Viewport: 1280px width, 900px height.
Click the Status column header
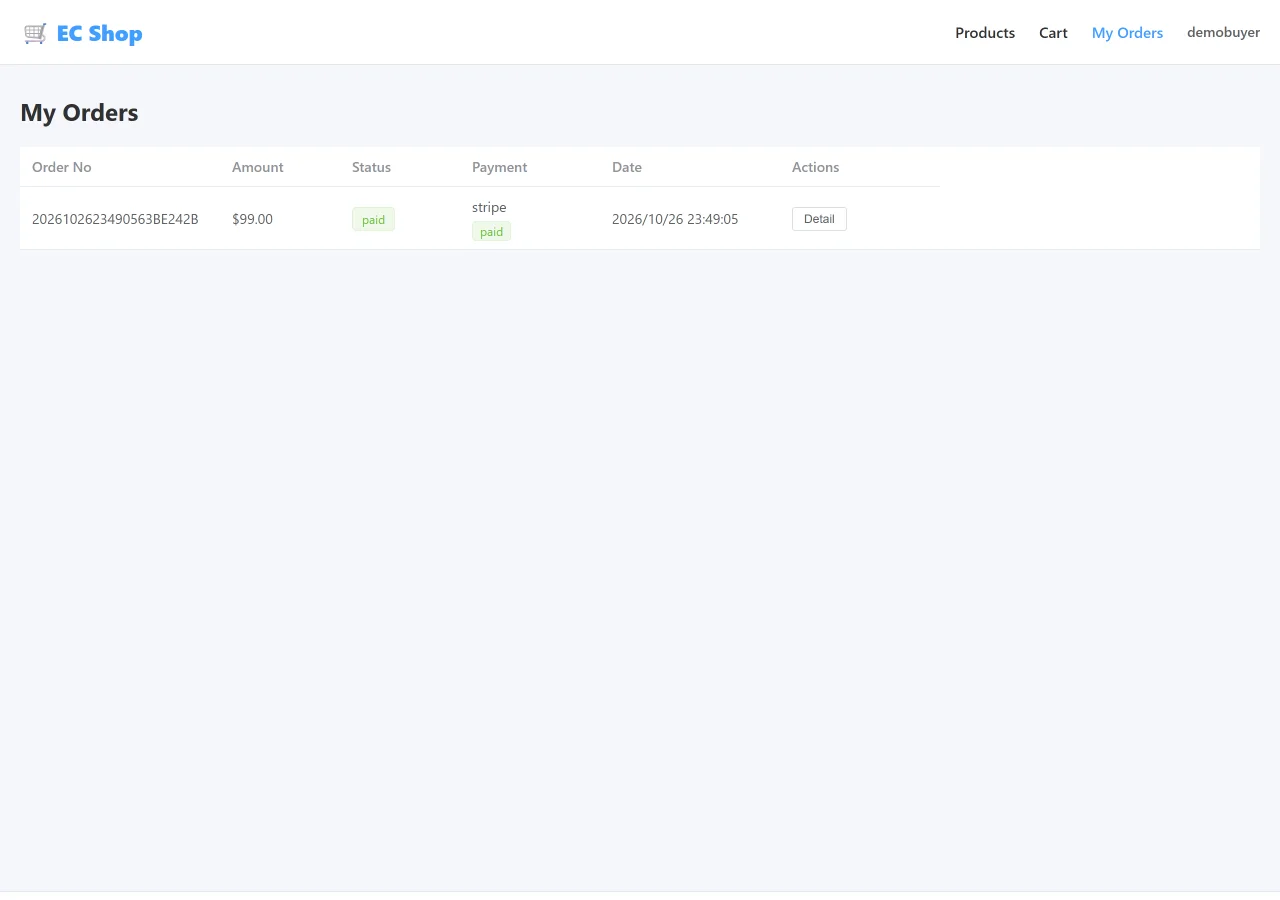click(371, 167)
